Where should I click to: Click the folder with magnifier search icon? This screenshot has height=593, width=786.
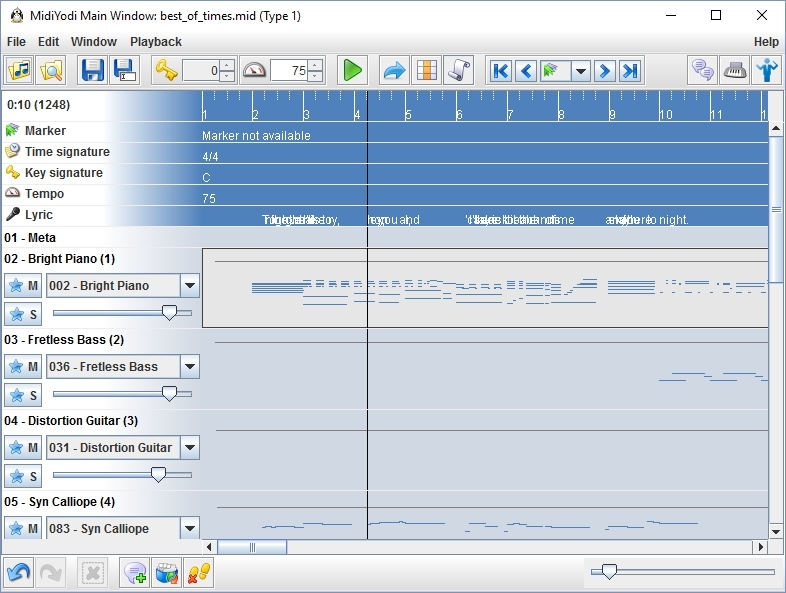(51, 70)
